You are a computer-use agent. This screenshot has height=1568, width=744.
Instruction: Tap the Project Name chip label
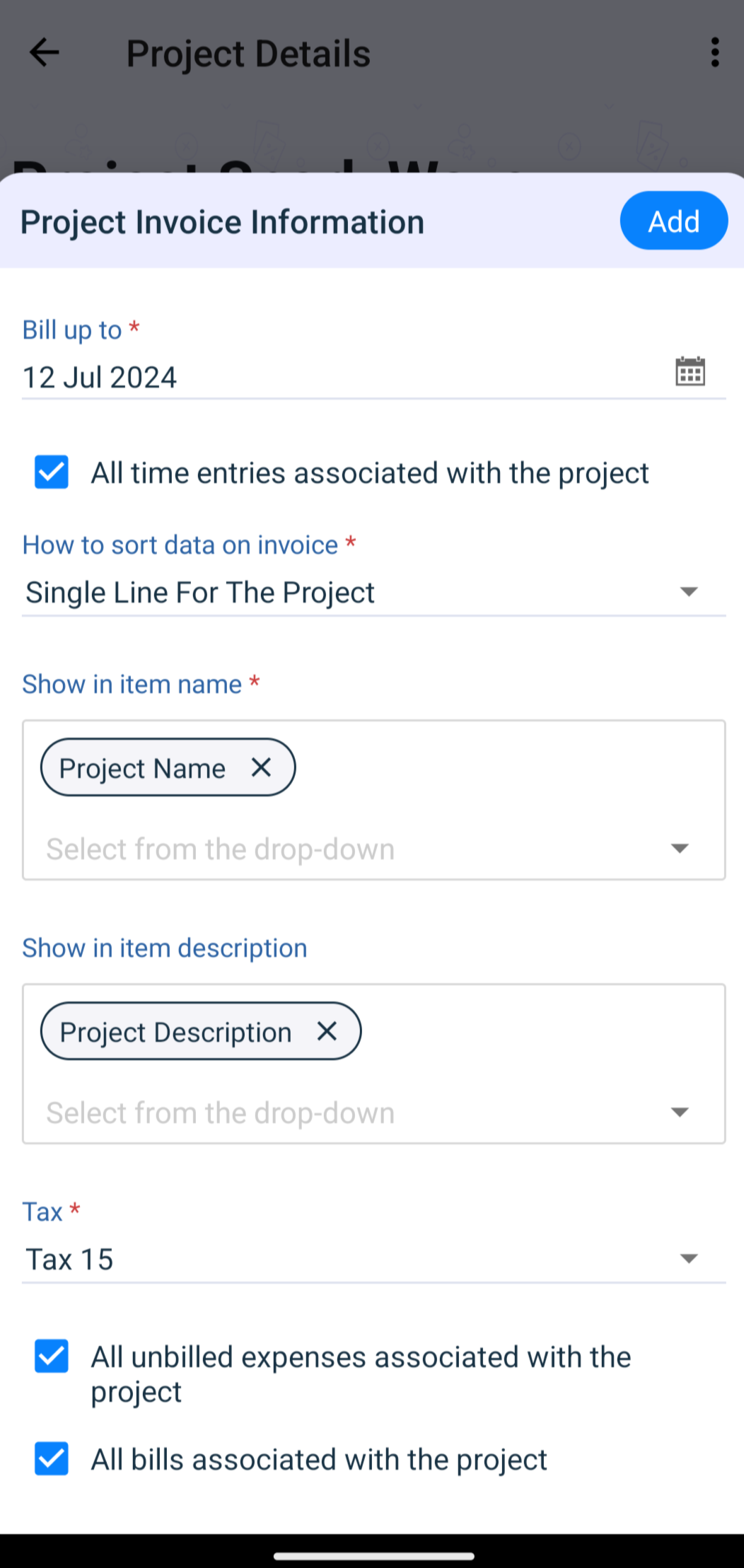142,768
